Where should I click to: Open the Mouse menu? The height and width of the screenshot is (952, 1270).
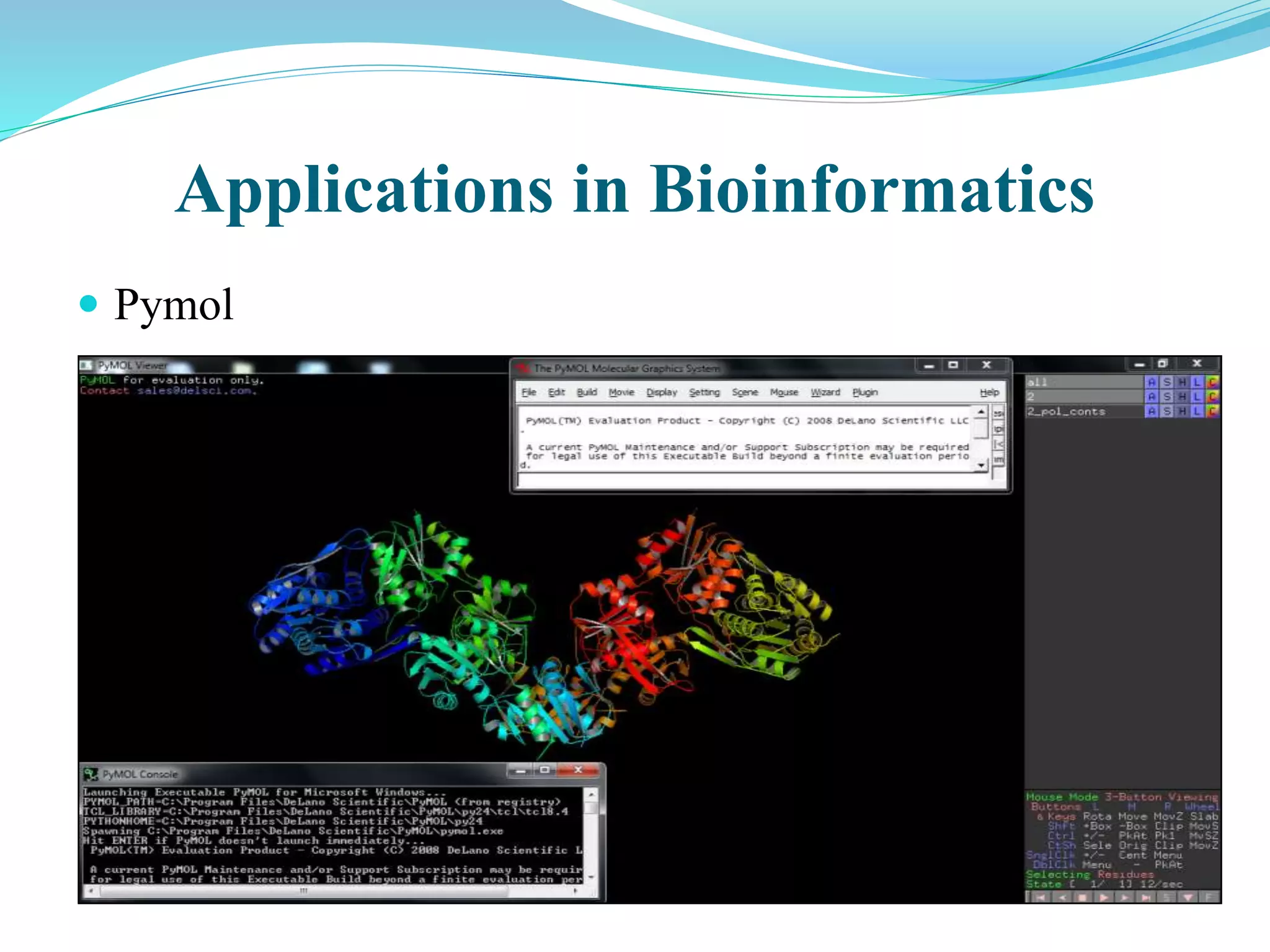784,392
